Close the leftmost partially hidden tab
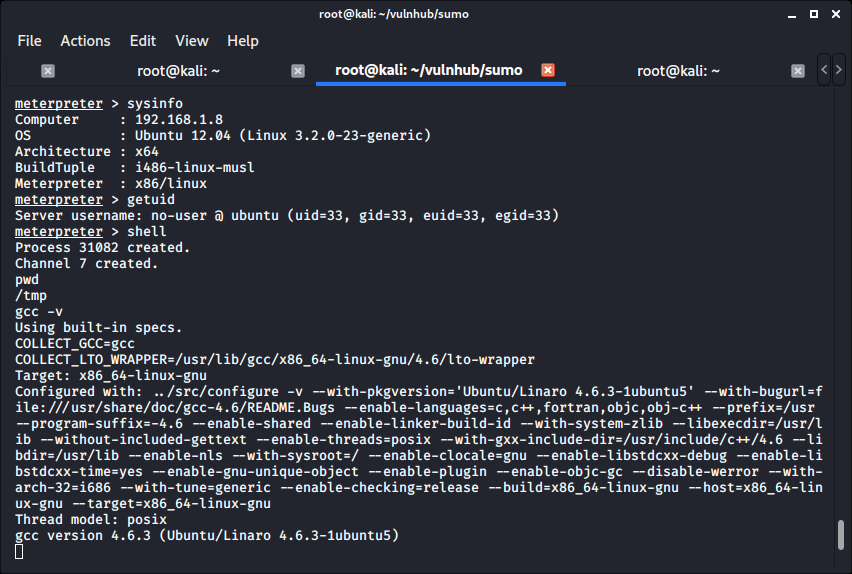The width and height of the screenshot is (852, 574). [x=47, y=71]
